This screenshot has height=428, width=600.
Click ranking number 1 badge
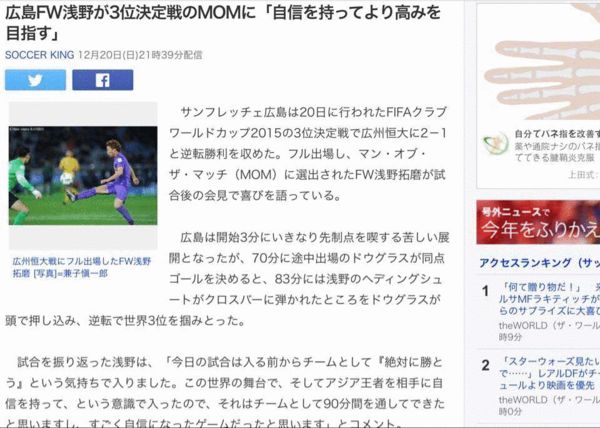[x=486, y=291]
